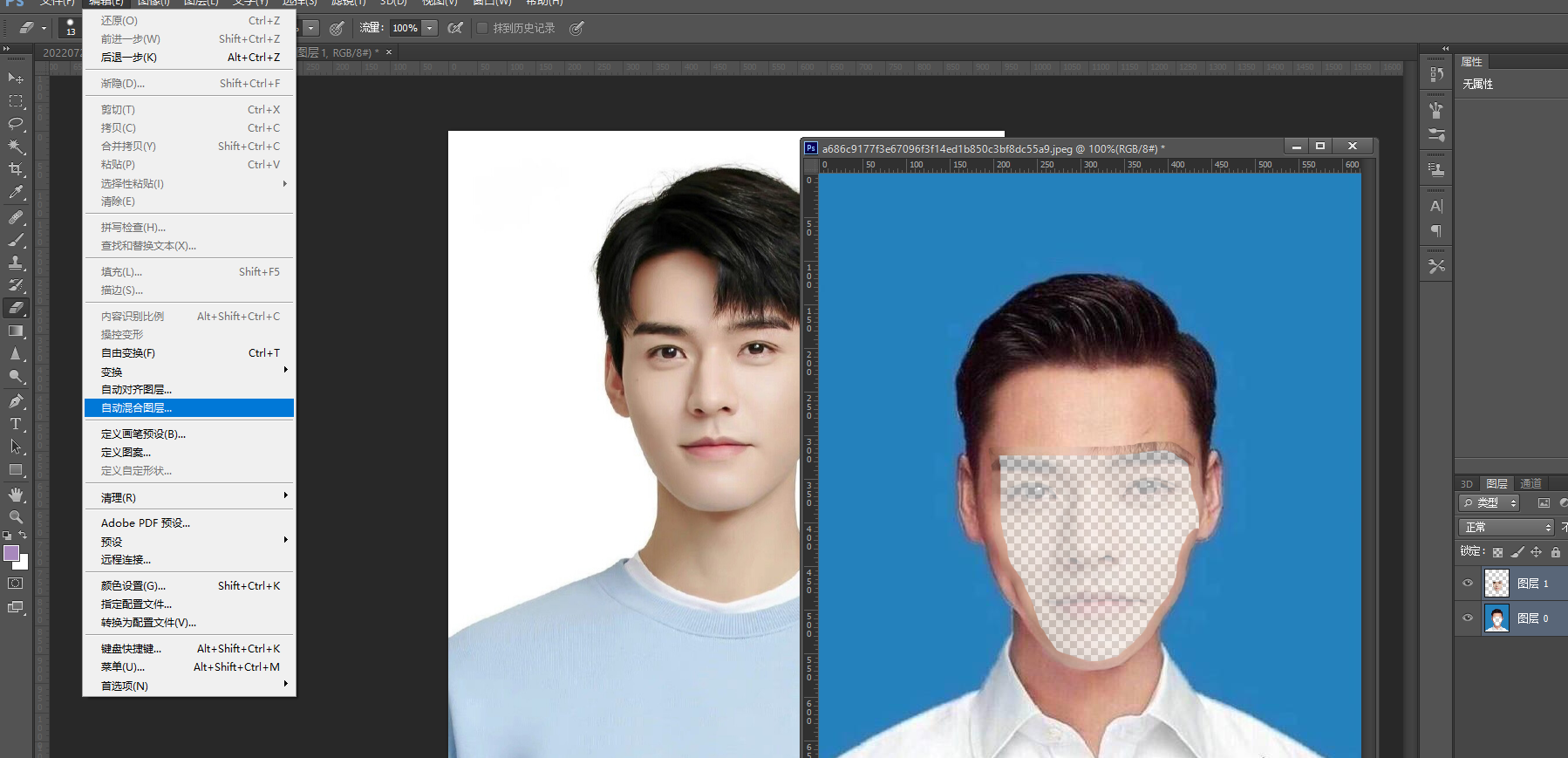Select the Magic Wand tool
This screenshot has height=758, width=1568.
[x=16, y=147]
